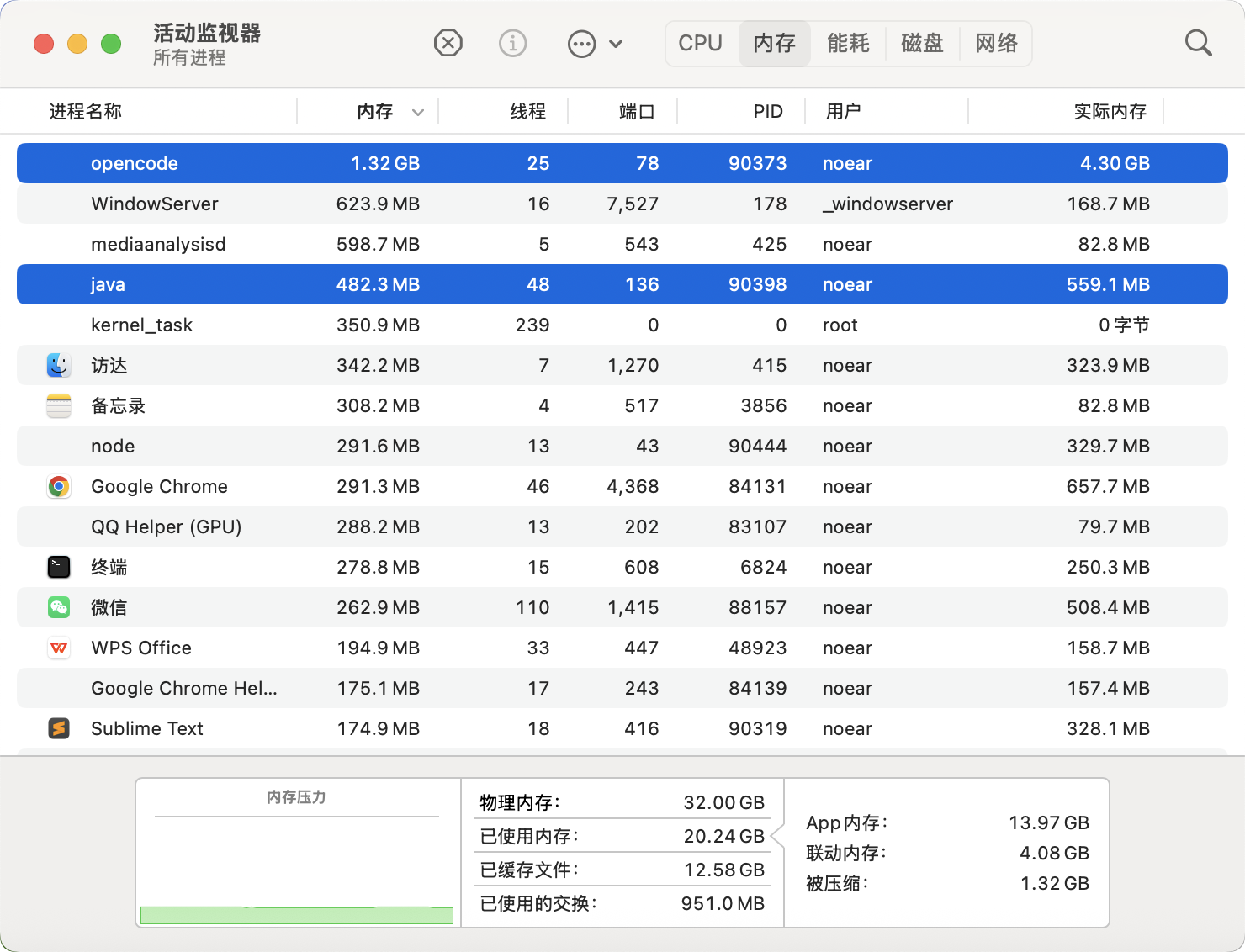Open the process info inspector icon
This screenshot has height=952, width=1245.
pyautogui.click(x=512, y=43)
